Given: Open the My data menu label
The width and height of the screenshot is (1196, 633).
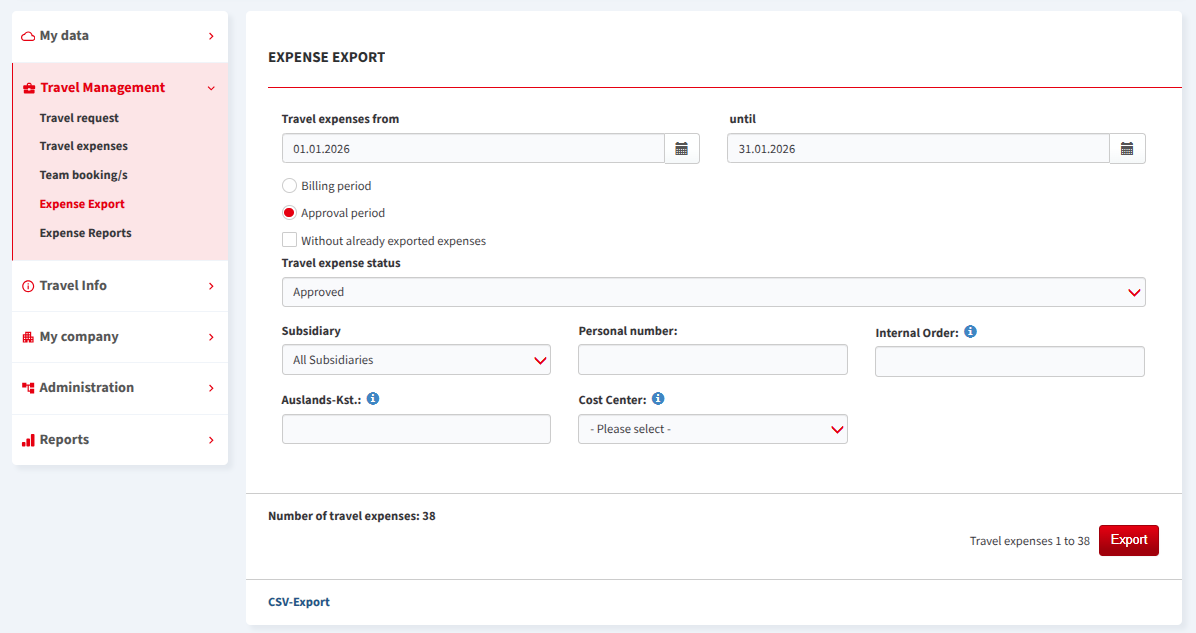Looking at the screenshot, I should 64,36.
